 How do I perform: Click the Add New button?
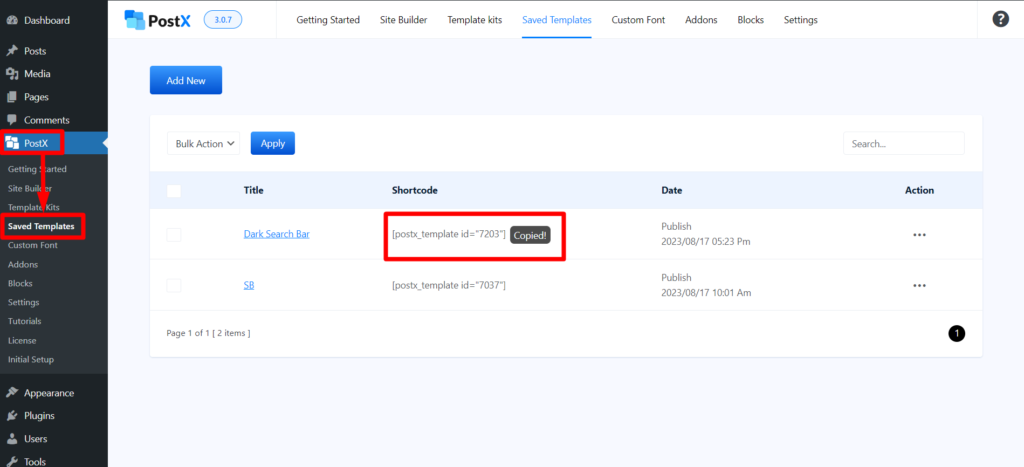pyautogui.click(x=186, y=80)
